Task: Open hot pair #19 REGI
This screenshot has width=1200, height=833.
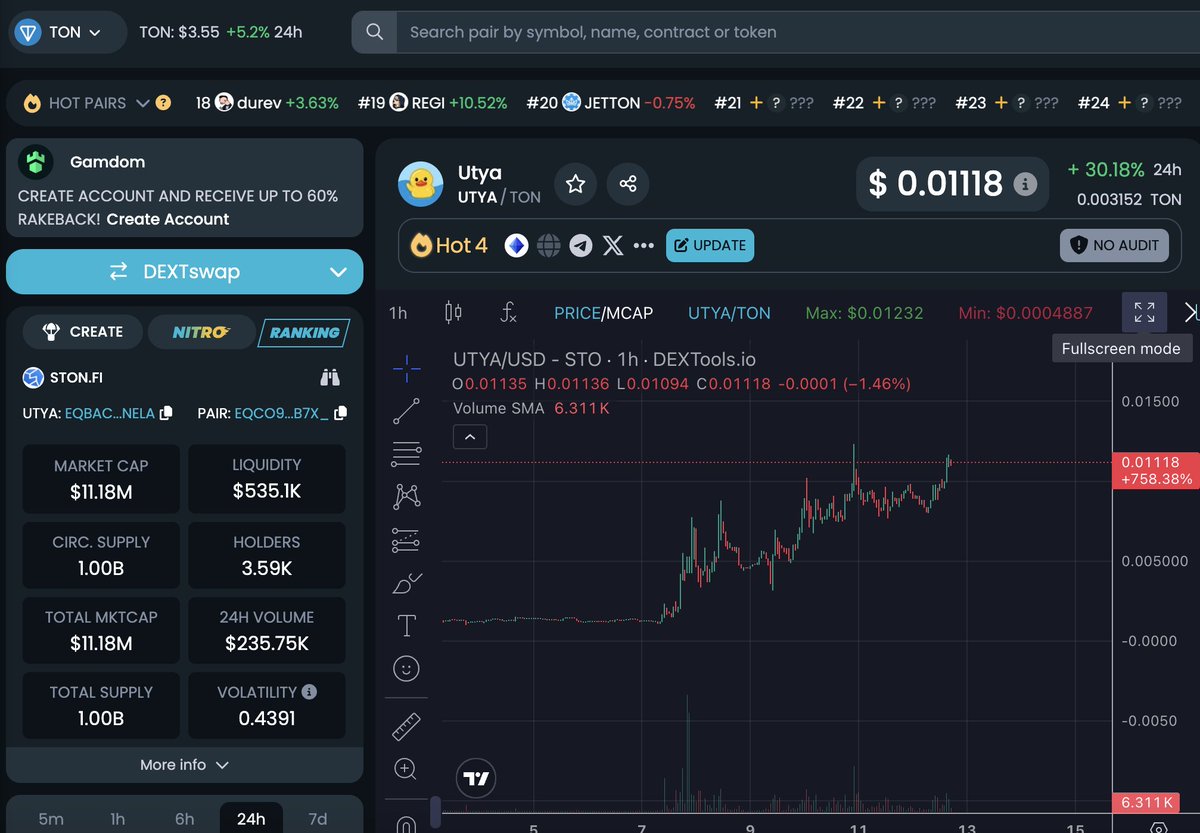Action: tap(432, 103)
